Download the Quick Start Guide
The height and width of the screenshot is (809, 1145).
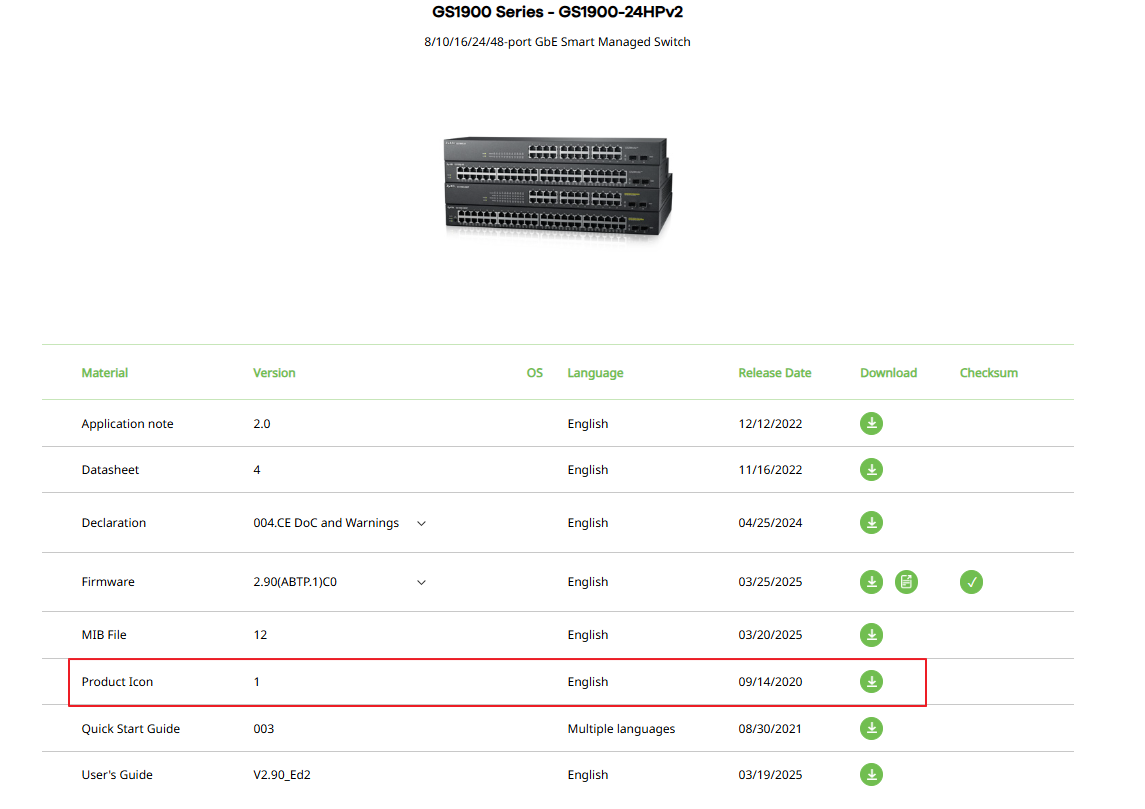point(871,729)
